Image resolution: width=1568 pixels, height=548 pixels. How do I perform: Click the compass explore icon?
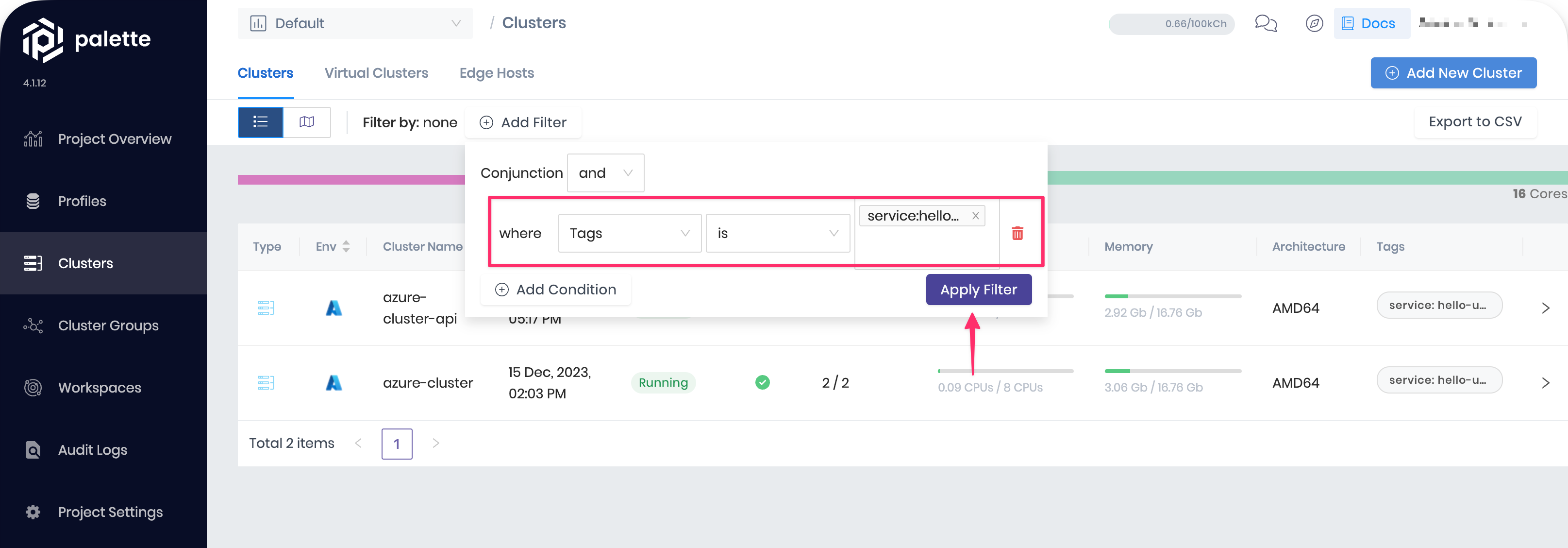pyautogui.click(x=1314, y=23)
